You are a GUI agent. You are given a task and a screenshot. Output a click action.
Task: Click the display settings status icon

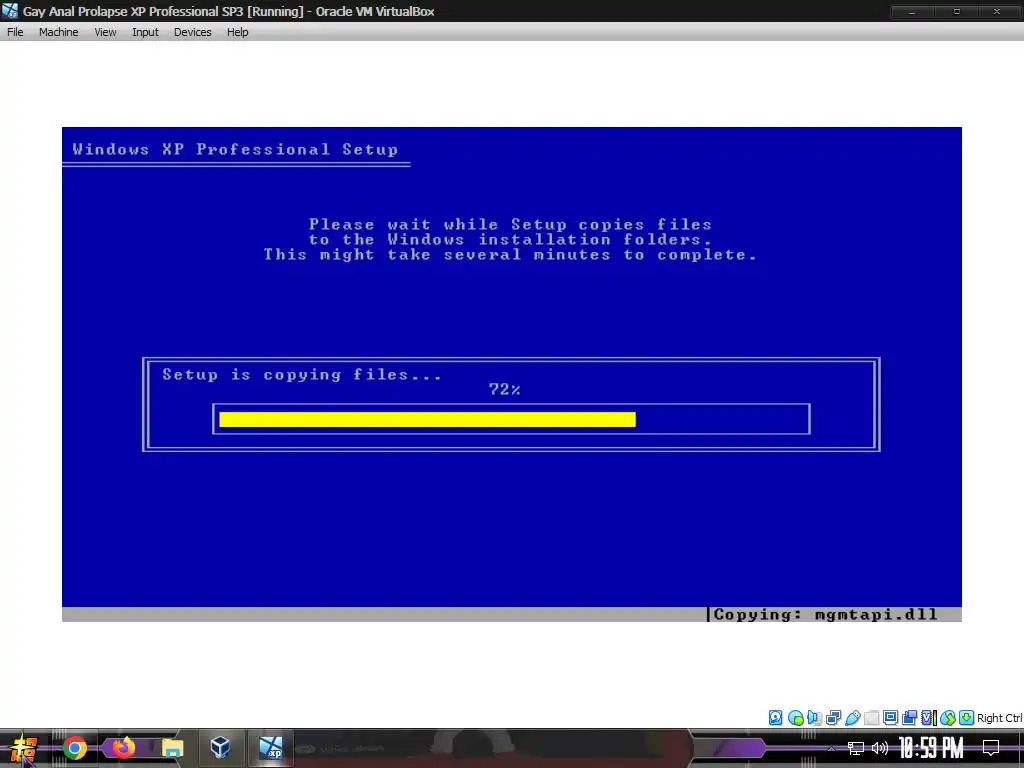point(890,718)
